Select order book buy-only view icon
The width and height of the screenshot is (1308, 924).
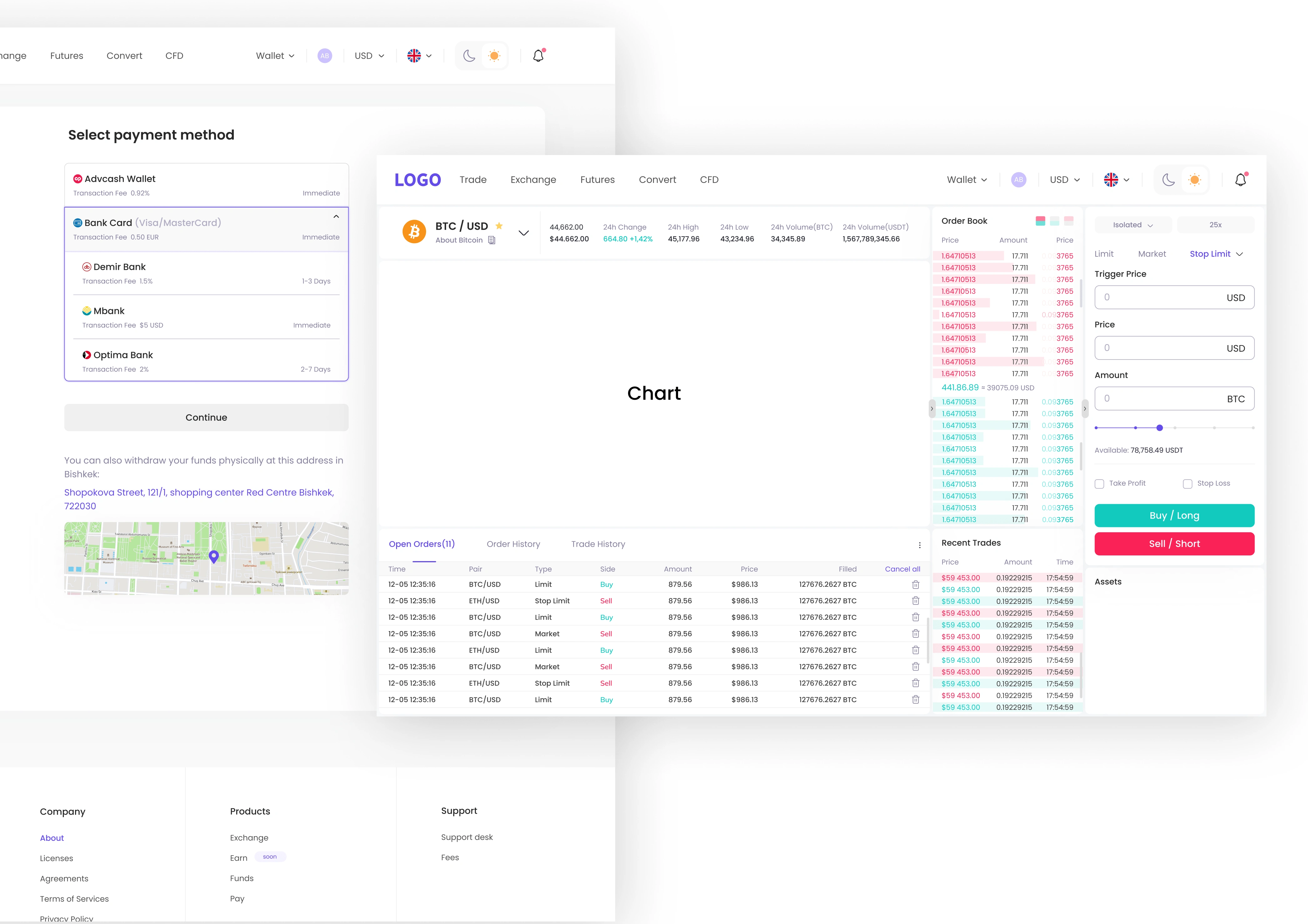point(1054,221)
